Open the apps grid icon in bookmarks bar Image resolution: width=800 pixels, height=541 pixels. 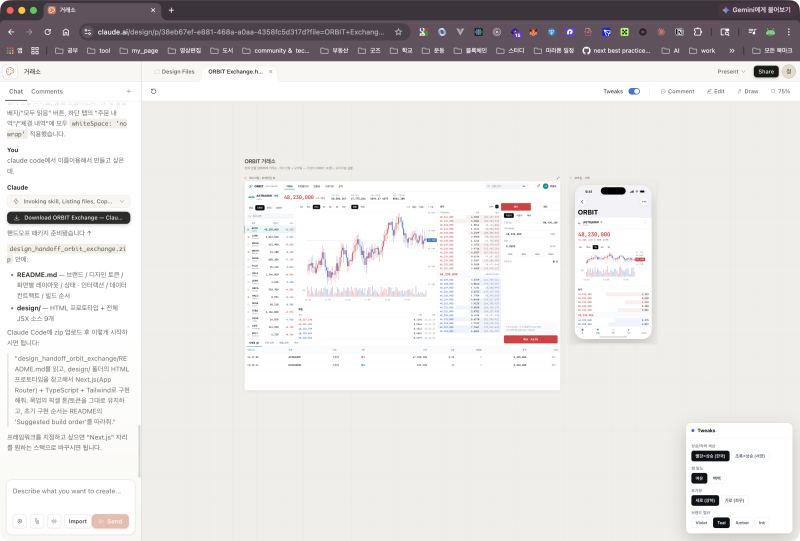pyautogui.click(x=10, y=51)
